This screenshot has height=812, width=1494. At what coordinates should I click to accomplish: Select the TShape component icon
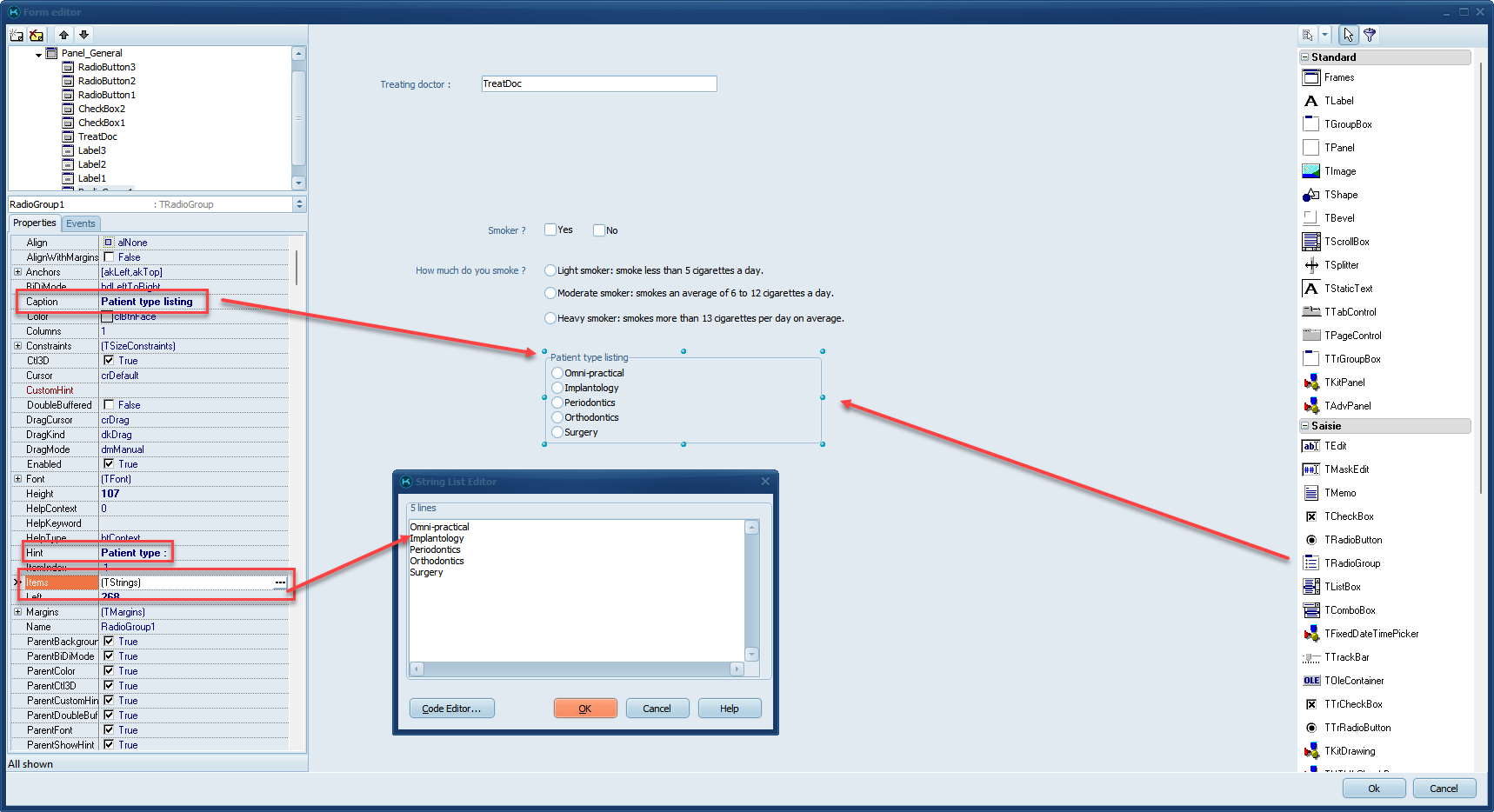[1311, 195]
